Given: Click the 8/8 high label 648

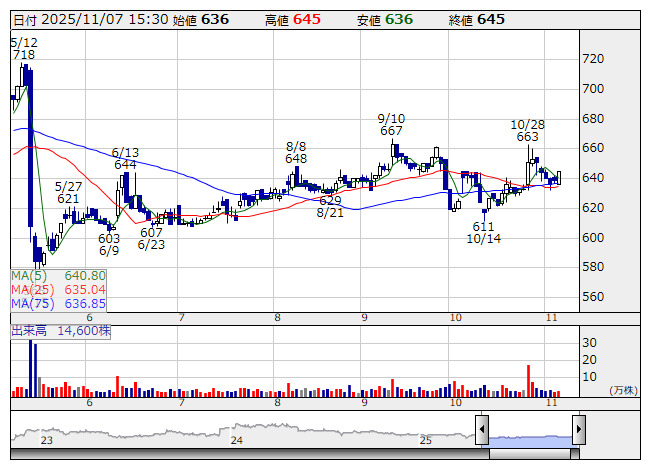Looking at the screenshot, I should [296, 158].
